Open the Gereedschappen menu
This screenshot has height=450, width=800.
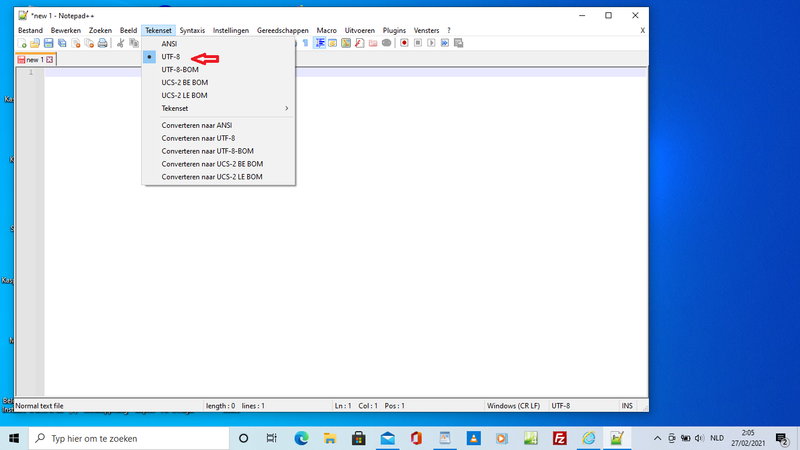pos(283,31)
